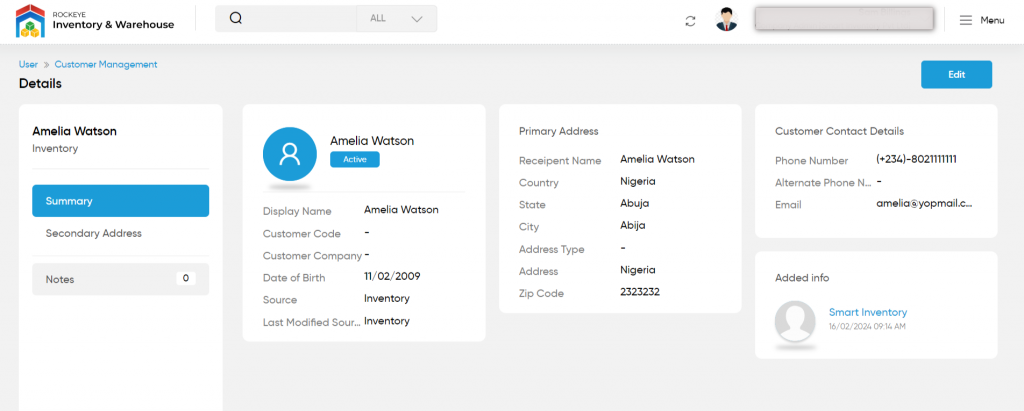
Task: Click the Smart Inventory grey avatar
Action: [x=795, y=321]
